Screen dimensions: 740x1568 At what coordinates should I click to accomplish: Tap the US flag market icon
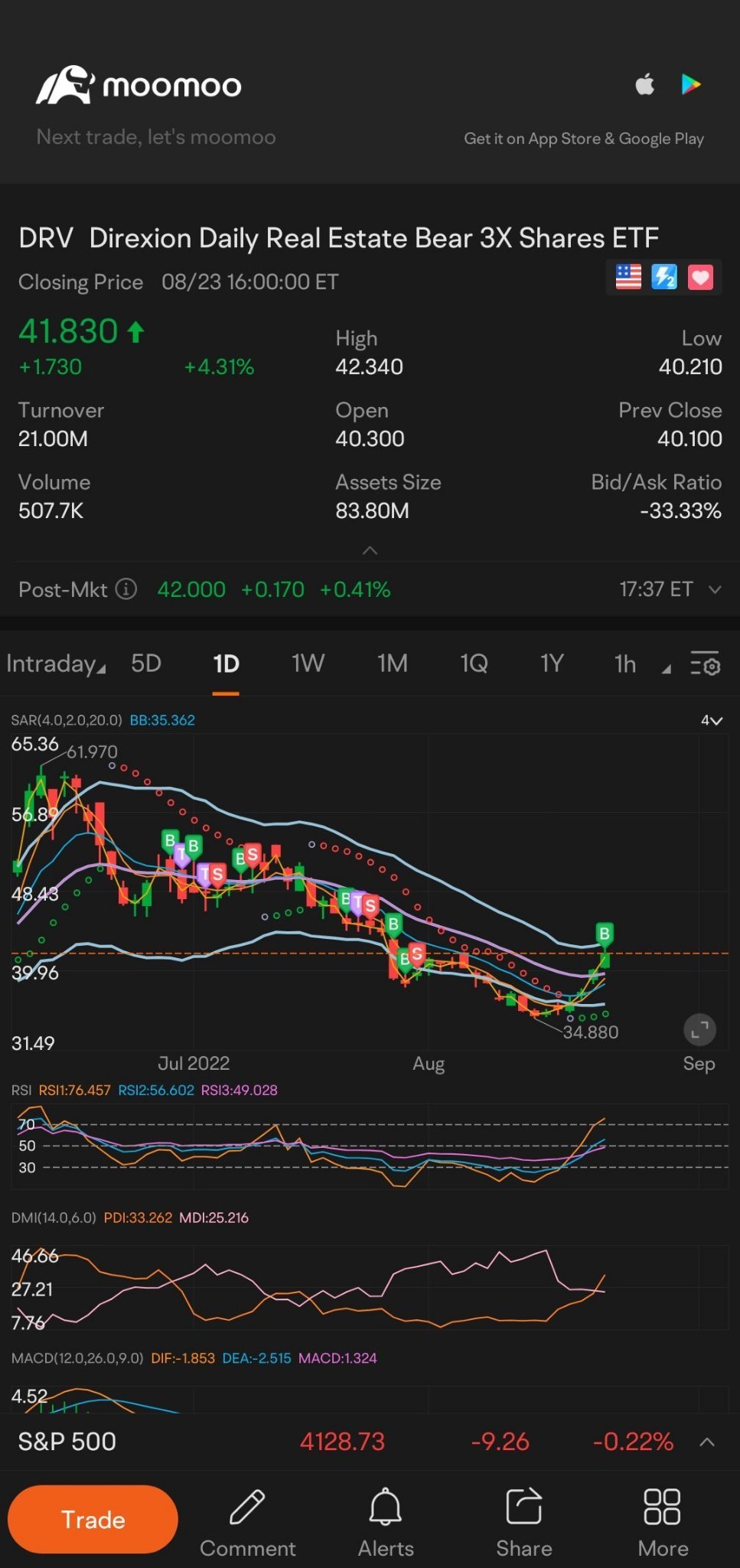tap(628, 277)
